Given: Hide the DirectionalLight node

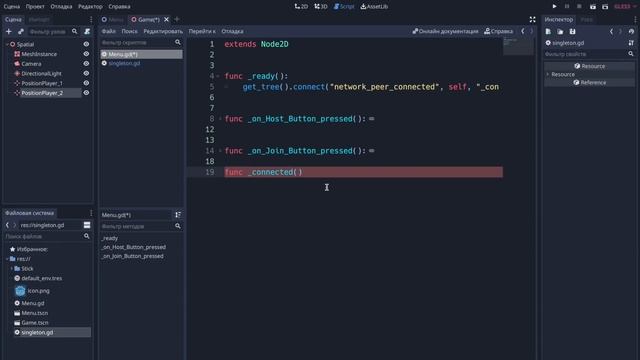Looking at the screenshot, I should (86, 73).
